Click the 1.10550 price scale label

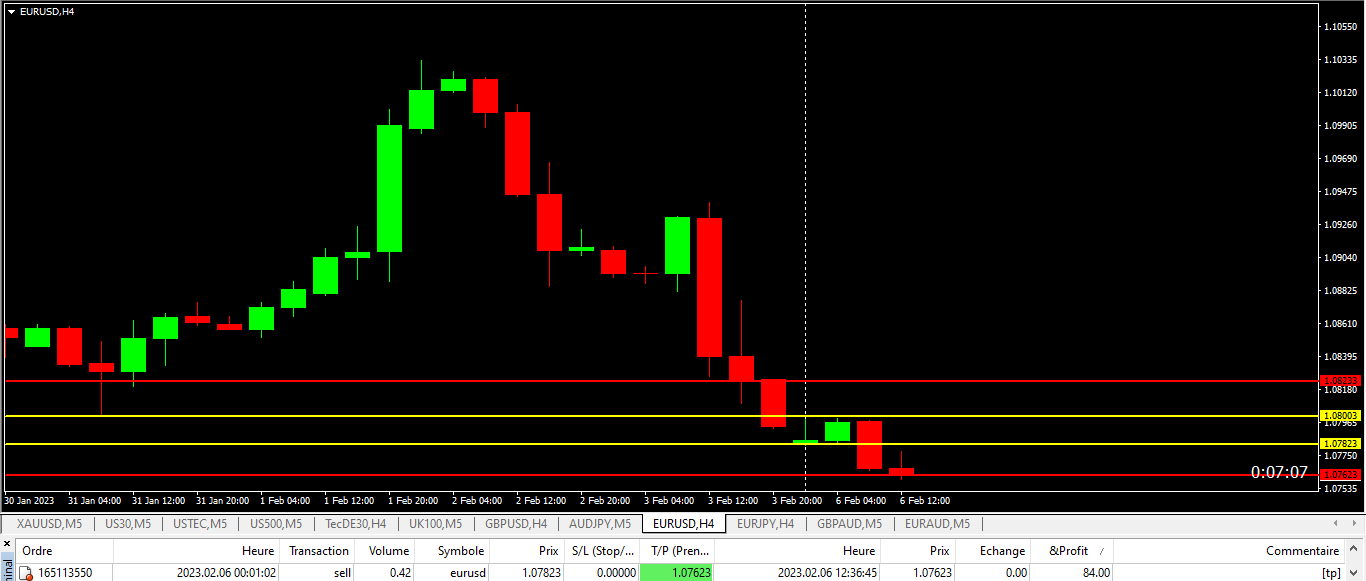click(x=1340, y=26)
